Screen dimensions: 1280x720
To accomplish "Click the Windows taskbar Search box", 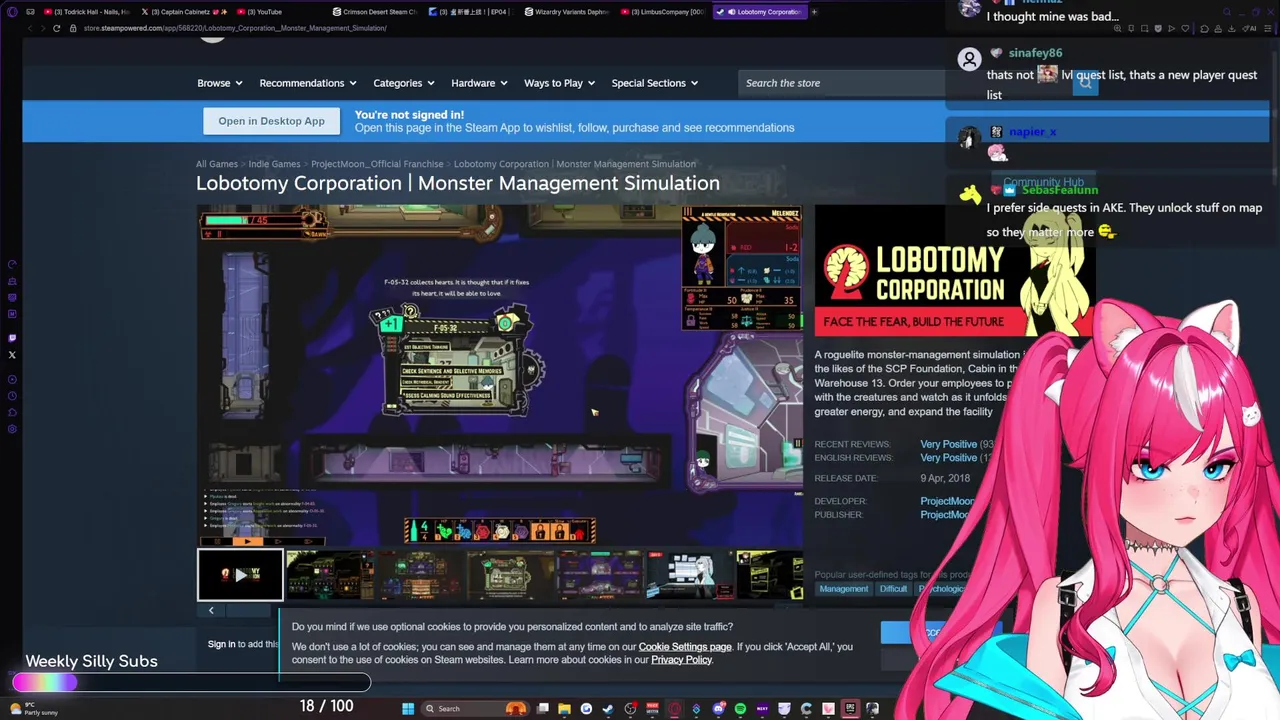I will coord(475,709).
